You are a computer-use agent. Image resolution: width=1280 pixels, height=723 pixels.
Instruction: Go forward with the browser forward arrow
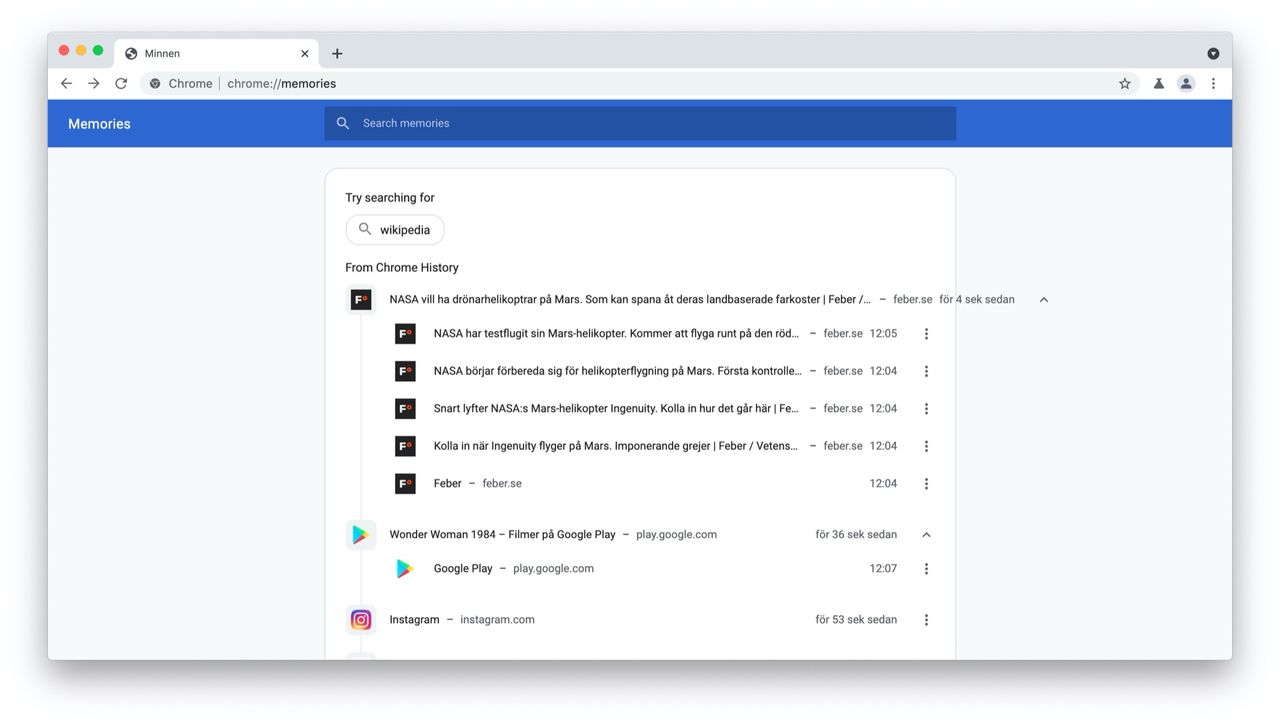click(x=93, y=84)
